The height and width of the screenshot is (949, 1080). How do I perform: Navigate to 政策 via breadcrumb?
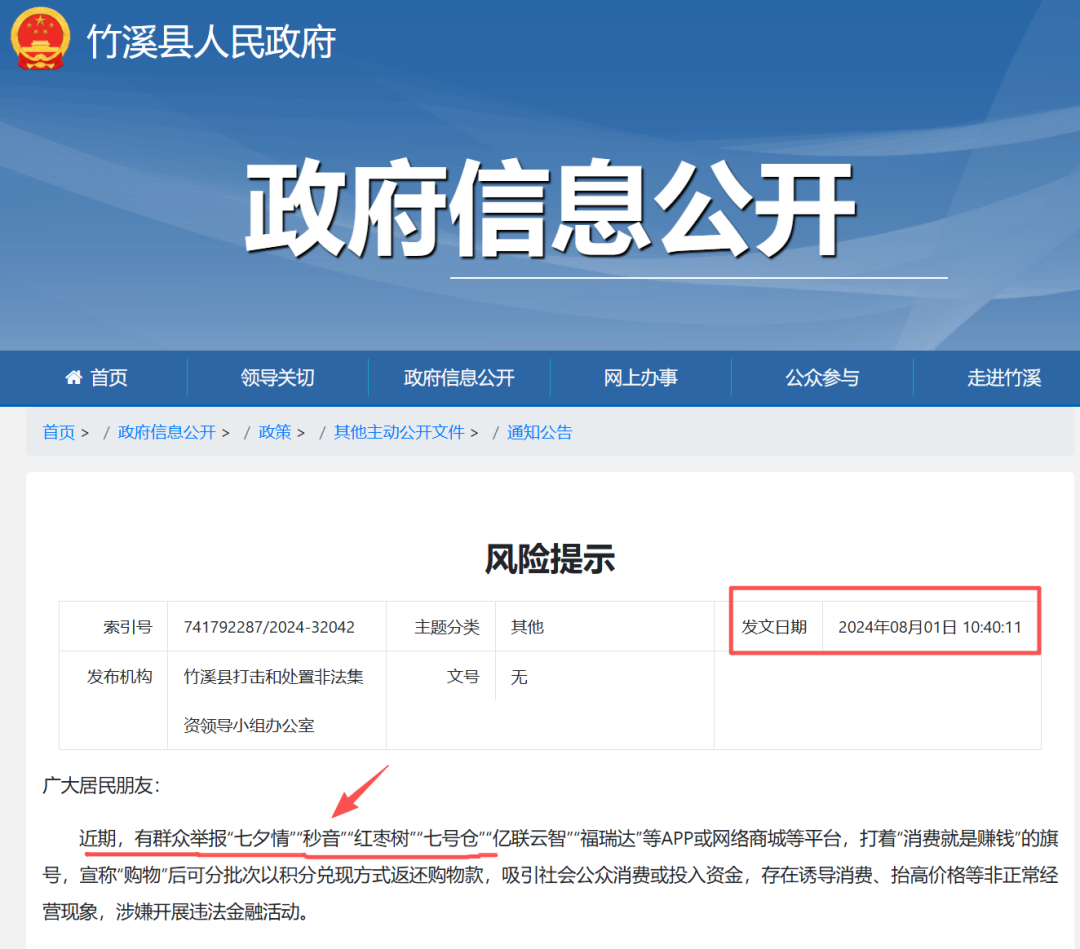(x=275, y=432)
